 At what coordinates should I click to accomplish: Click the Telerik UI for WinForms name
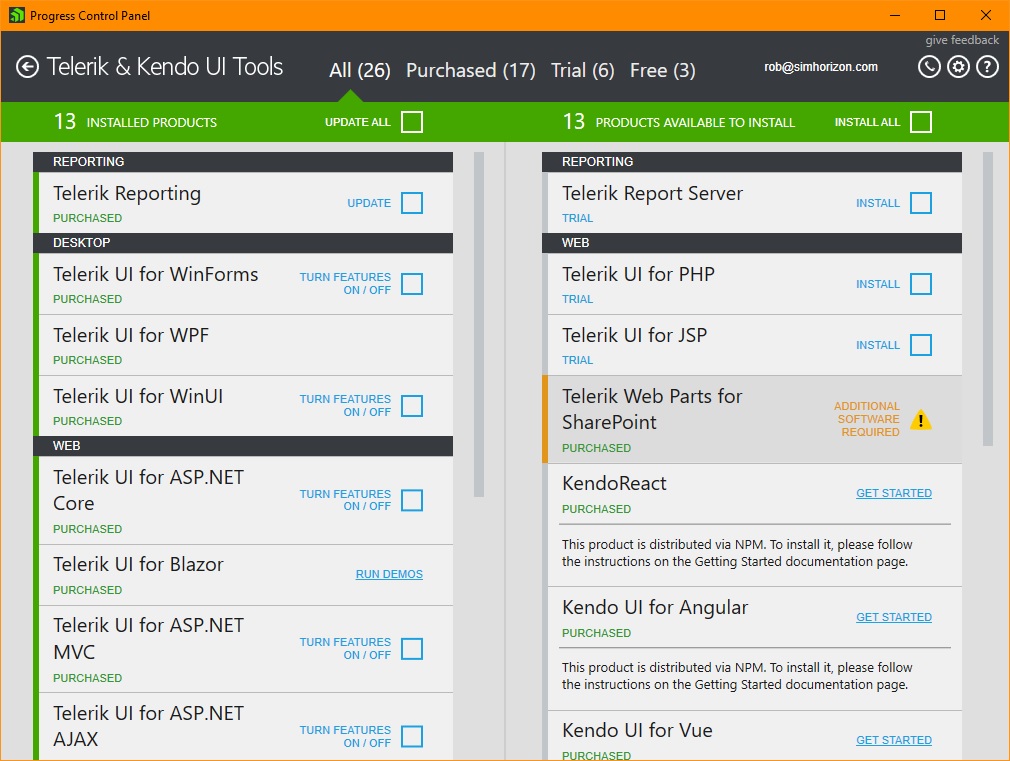pyautogui.click(x=155, y=274)
